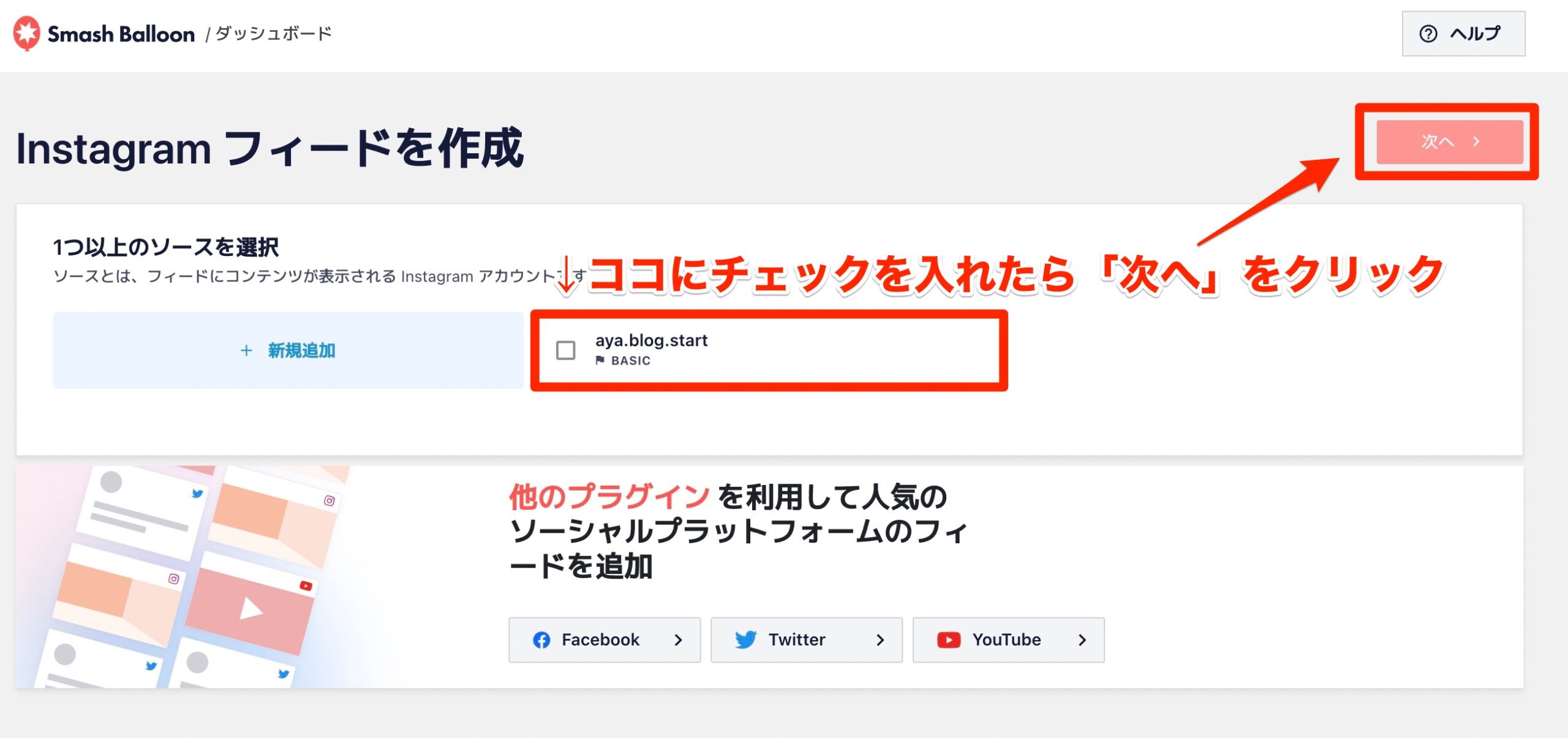Click the Instagram フィードを作成 heading

pyautogui.click(x=269, y=148)
